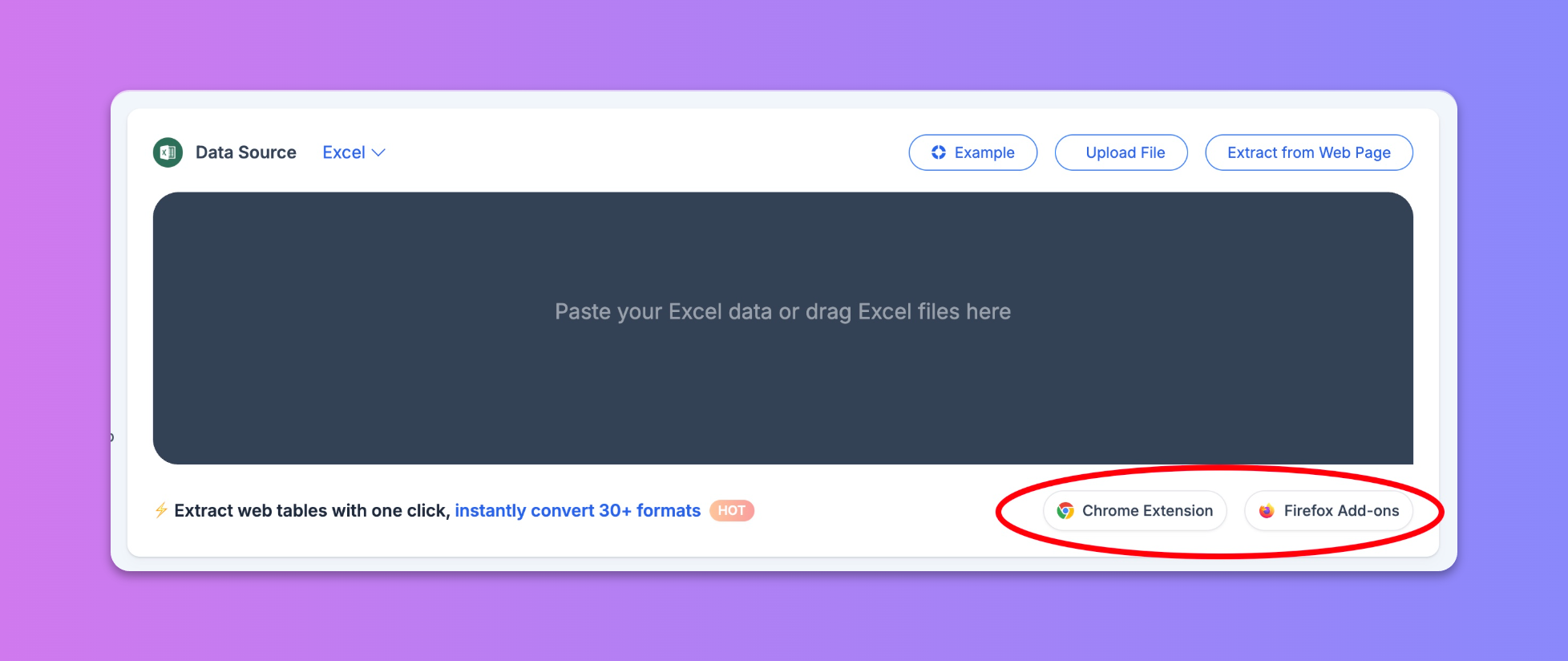Click the 'Firefox Add-ons' label text
The height and width of the screenshot is (661, 1568).
(x=1342, y=511)
